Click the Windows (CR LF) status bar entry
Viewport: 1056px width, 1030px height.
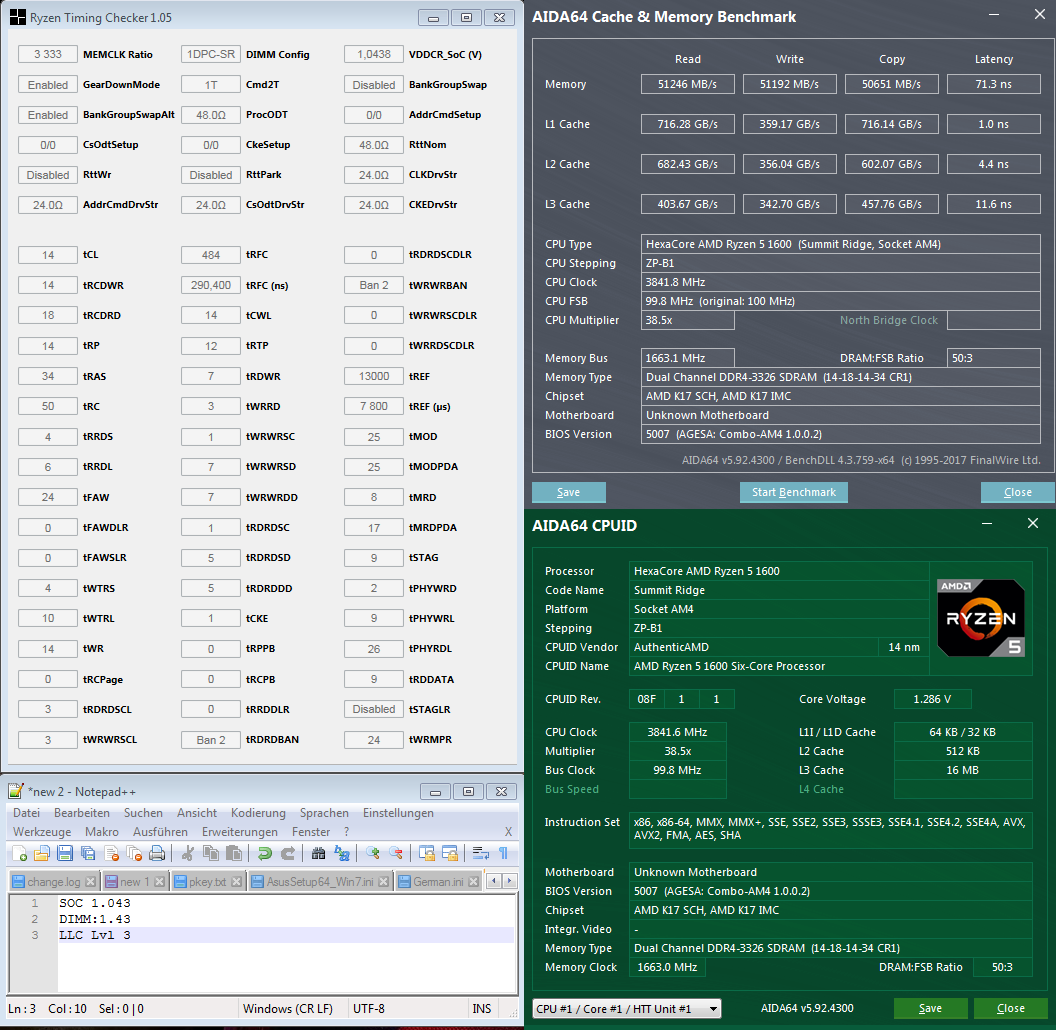click(x=288, y=1008)
